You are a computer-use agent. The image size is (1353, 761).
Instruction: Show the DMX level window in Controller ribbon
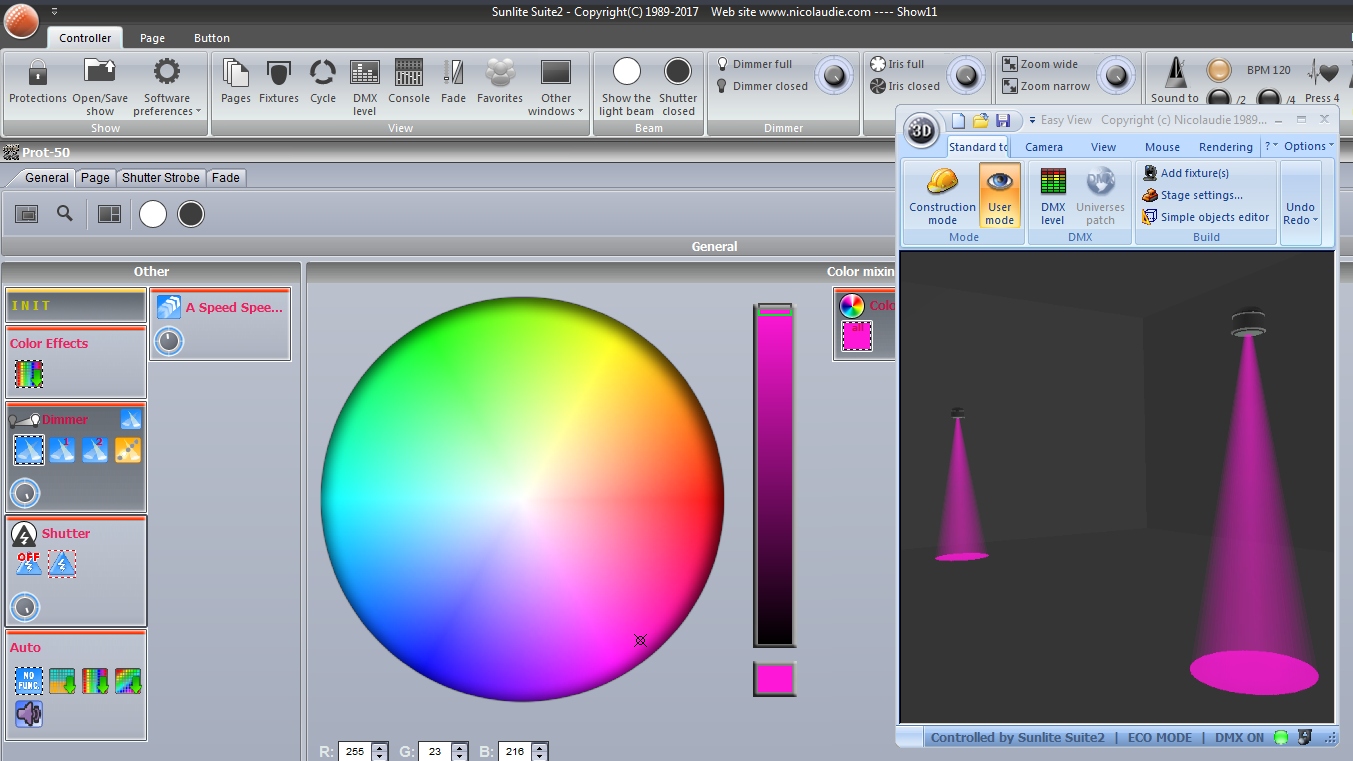click(365, 86)
